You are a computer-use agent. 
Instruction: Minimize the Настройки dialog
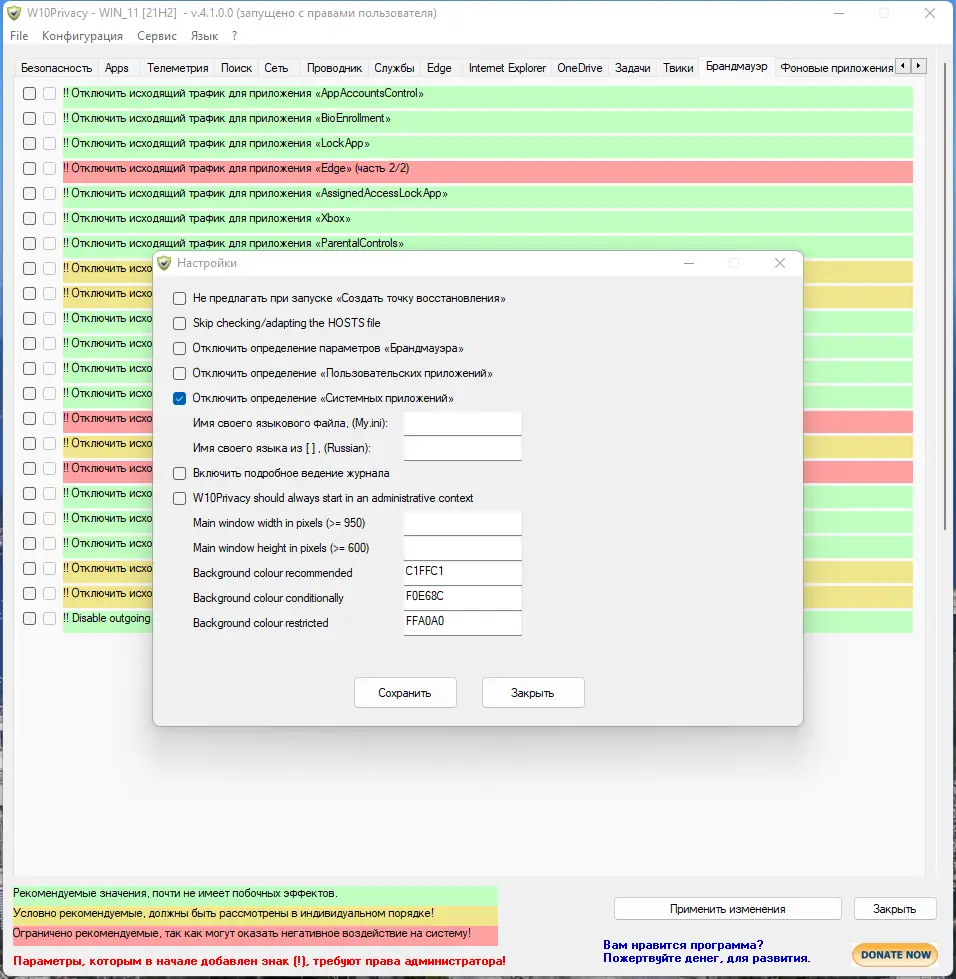coord(689,263)
